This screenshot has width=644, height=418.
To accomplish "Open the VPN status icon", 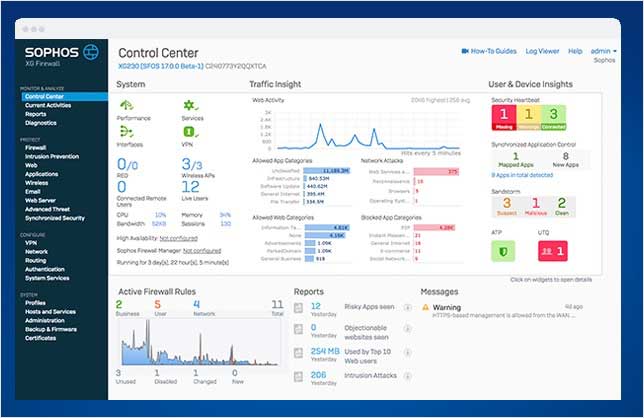I will 190,132.
